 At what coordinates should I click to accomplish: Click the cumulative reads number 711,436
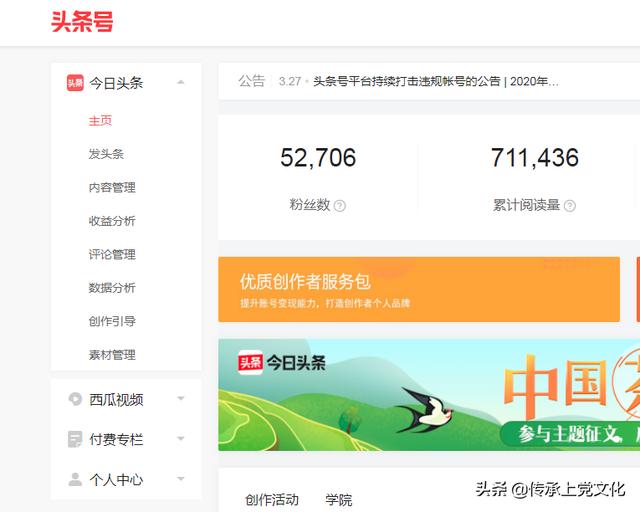click(x=535, y=158)
